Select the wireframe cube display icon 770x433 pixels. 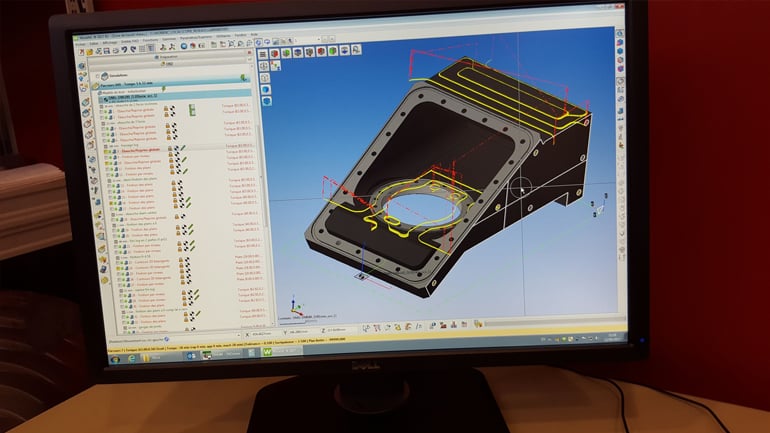pos(267,76)
